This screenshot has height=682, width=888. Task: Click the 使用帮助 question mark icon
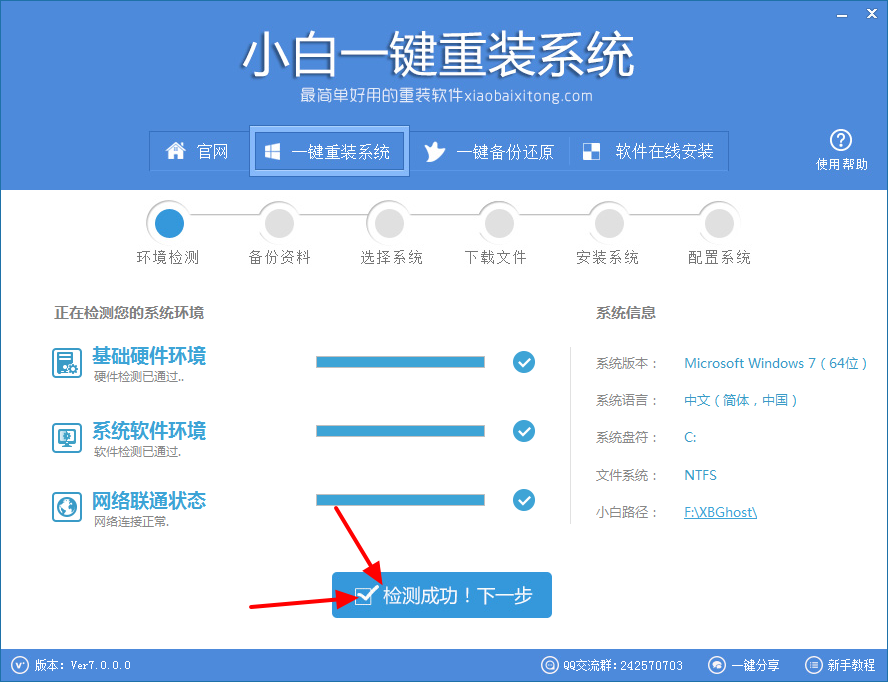pos(840,140)
